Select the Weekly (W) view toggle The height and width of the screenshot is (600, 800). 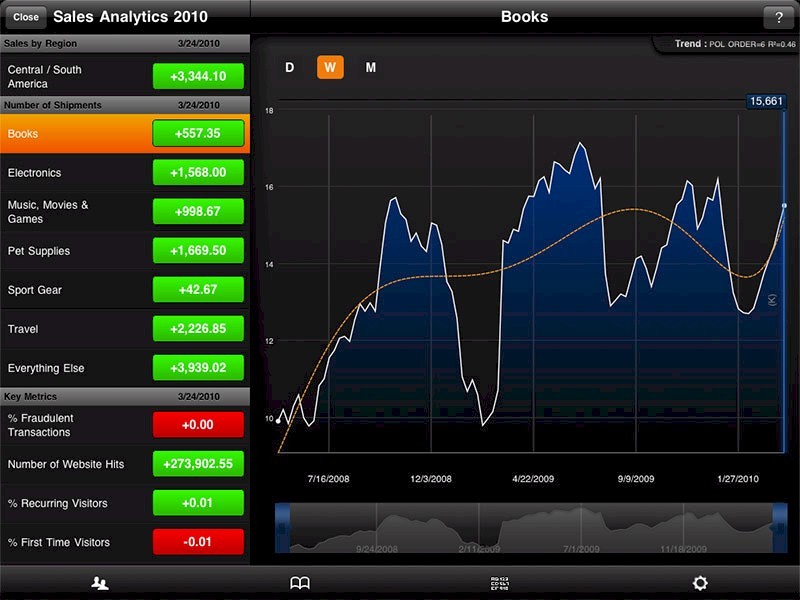click(x=330, y=67)
